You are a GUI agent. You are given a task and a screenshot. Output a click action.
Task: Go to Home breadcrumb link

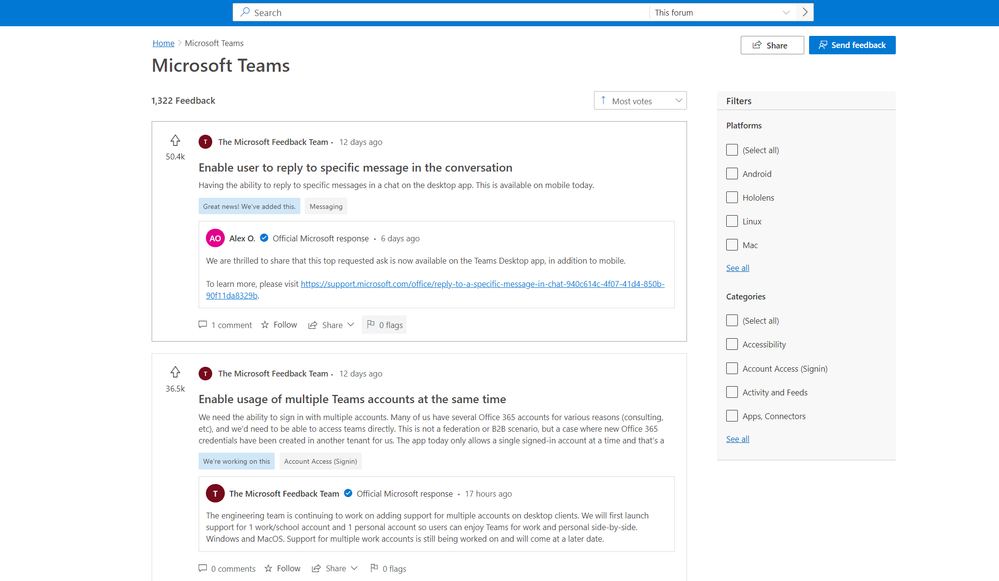pyautogui.click(x=163, y=43)
